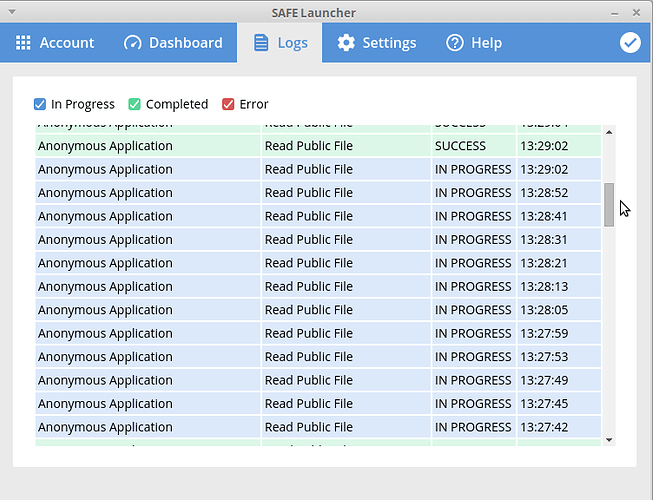Image resolution: width=653 pixels, height=500 pixels.
Task: Click the timestamp 13:28:21
Action: (x=544, y=263)
